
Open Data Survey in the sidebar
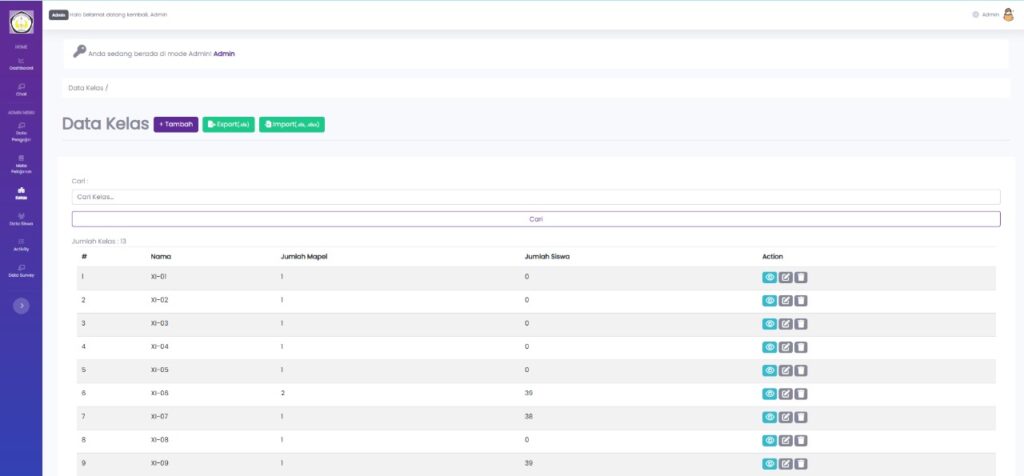coord(21,270)
